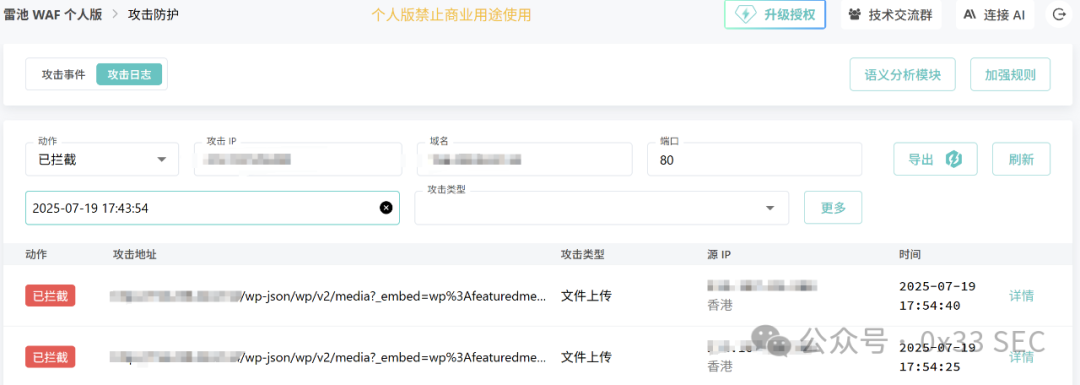
Task: Click the date field 2025-07-19 17:43:54
Action: tap(212, 207)
